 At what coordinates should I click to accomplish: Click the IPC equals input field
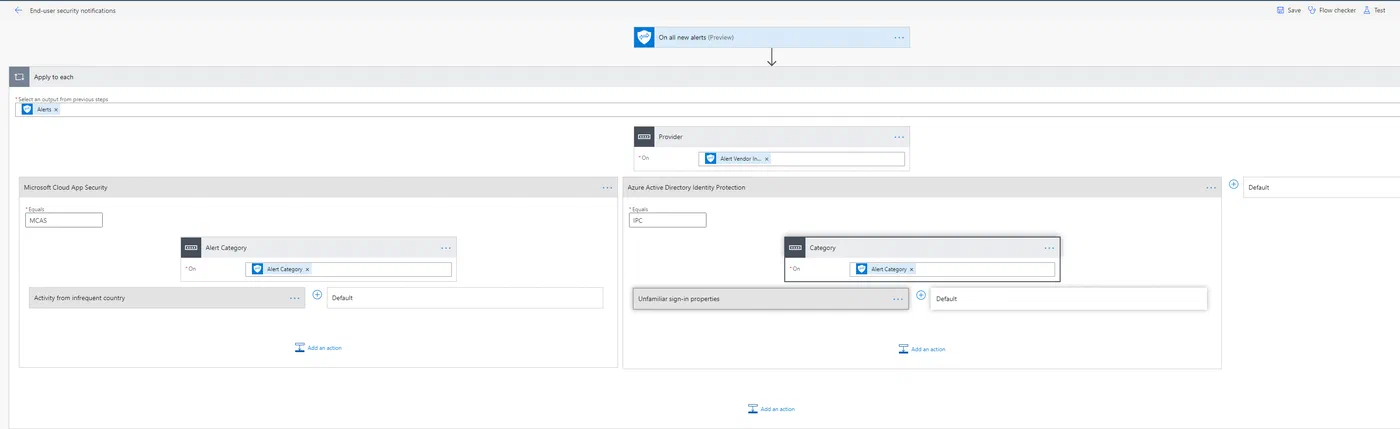[x=667, y=220]
